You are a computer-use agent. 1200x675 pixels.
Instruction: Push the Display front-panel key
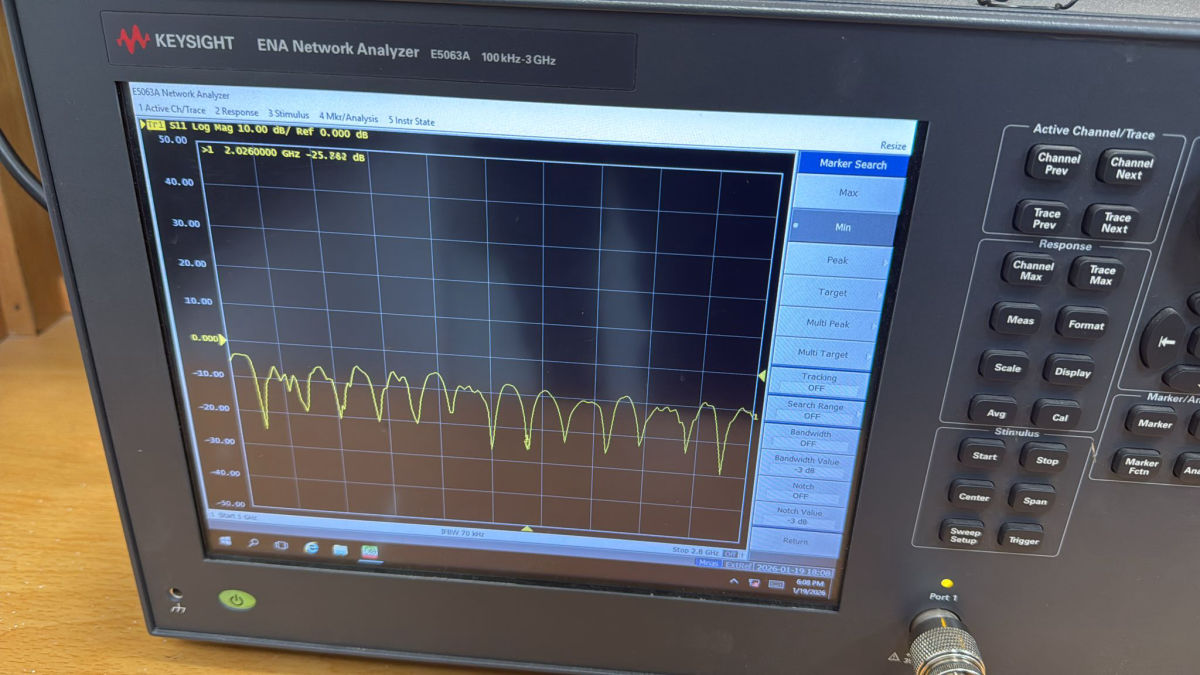(1072, 372)
